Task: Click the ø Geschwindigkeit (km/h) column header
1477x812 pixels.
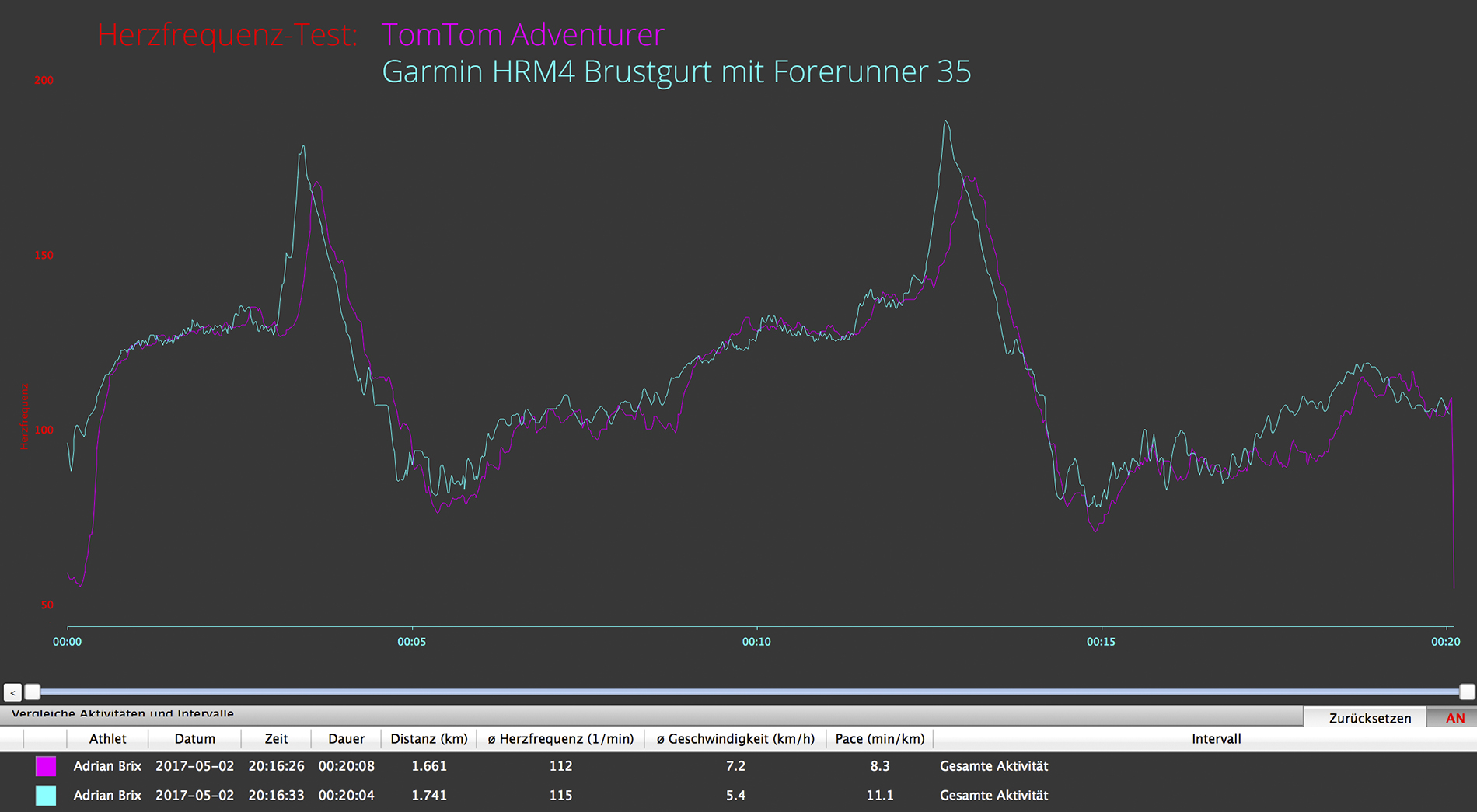Action: (x=735, y=739)
